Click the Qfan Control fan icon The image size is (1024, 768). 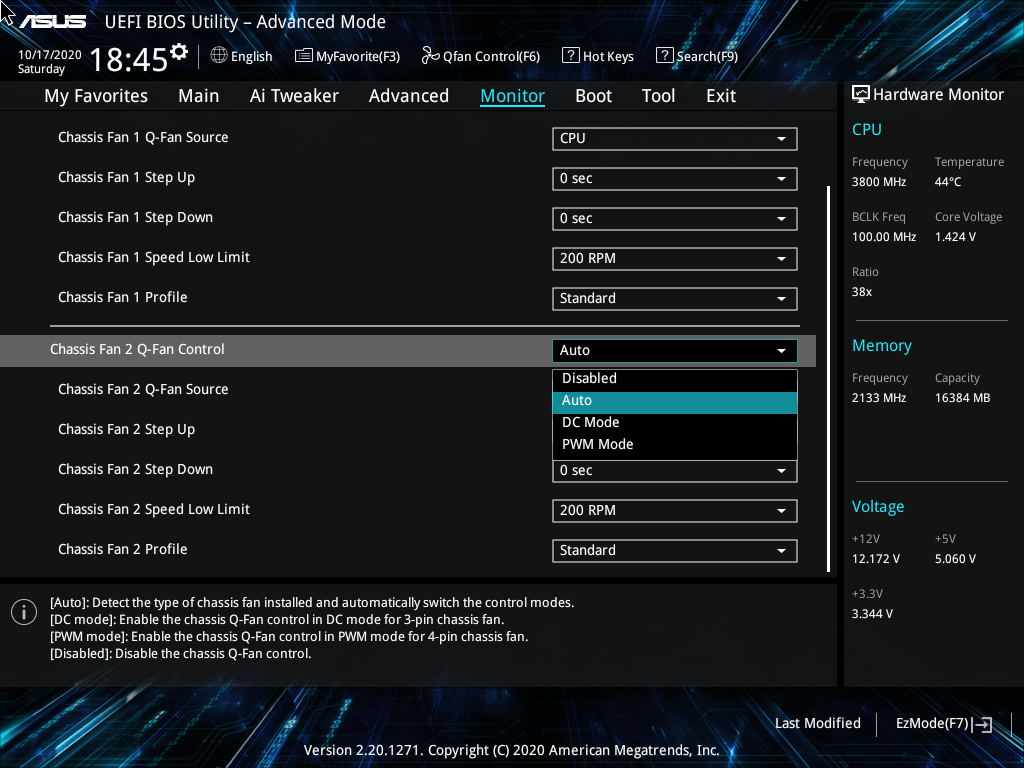pyautogui.click(x=430, y=56)
